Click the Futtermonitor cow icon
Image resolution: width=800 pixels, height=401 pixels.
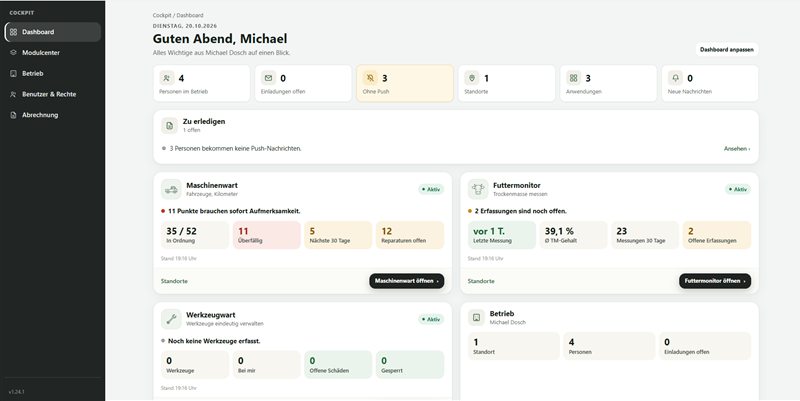pyautogui.click(x=478, y=189)
